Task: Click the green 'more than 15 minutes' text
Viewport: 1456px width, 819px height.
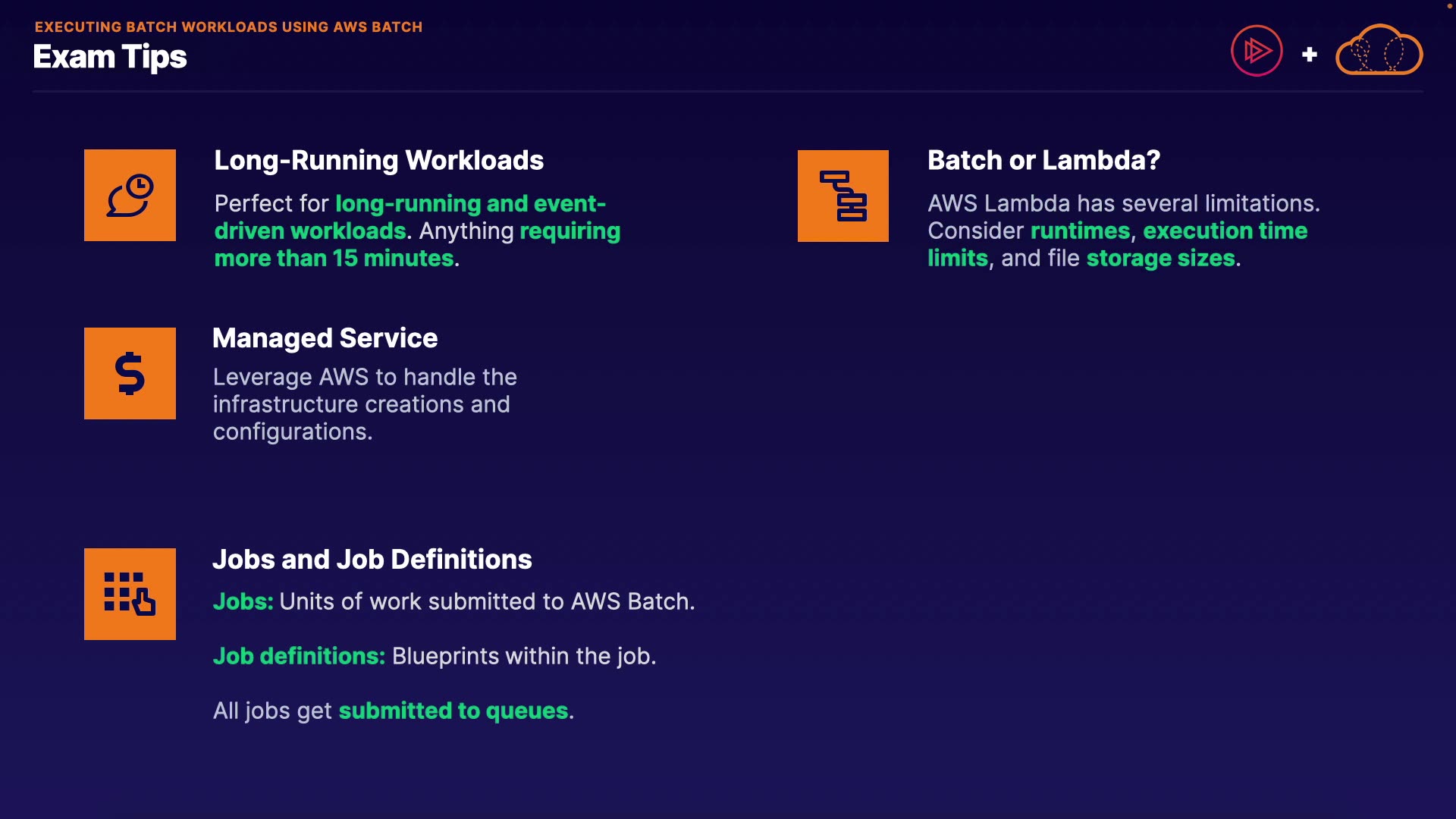Action: pyautogui.click(x=334, y=258)
